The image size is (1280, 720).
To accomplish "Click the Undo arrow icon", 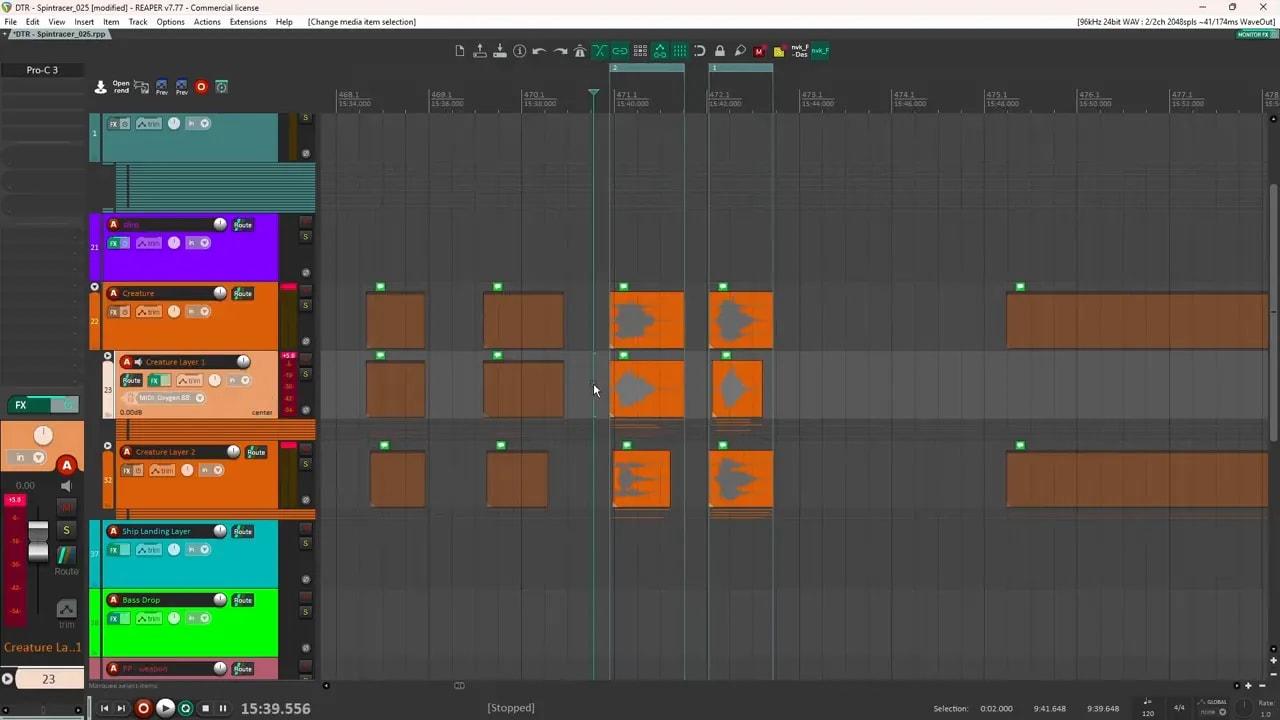I will pyautogui.click(x=540, y=51).
